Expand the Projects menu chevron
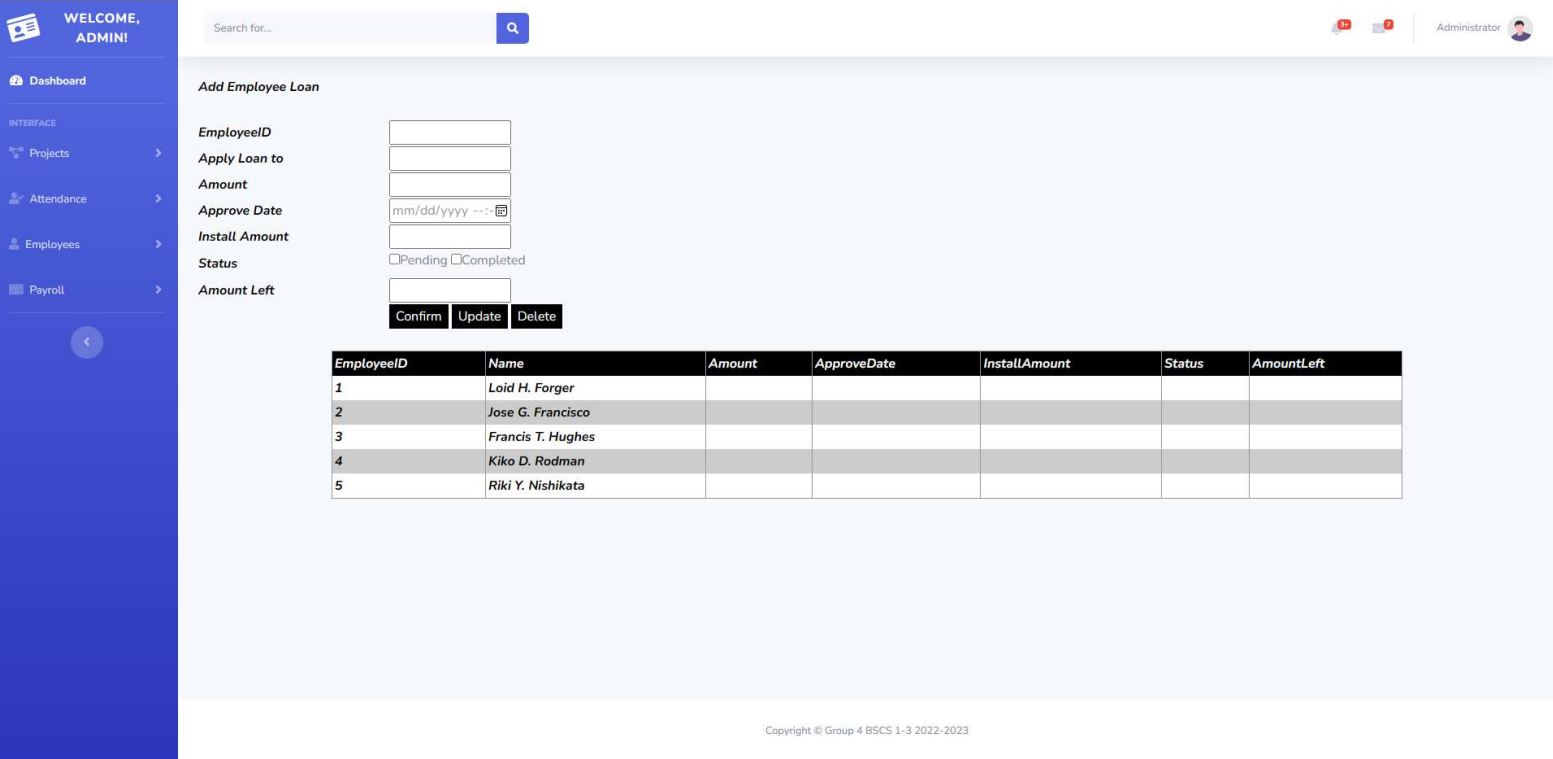 coord(158,153)
